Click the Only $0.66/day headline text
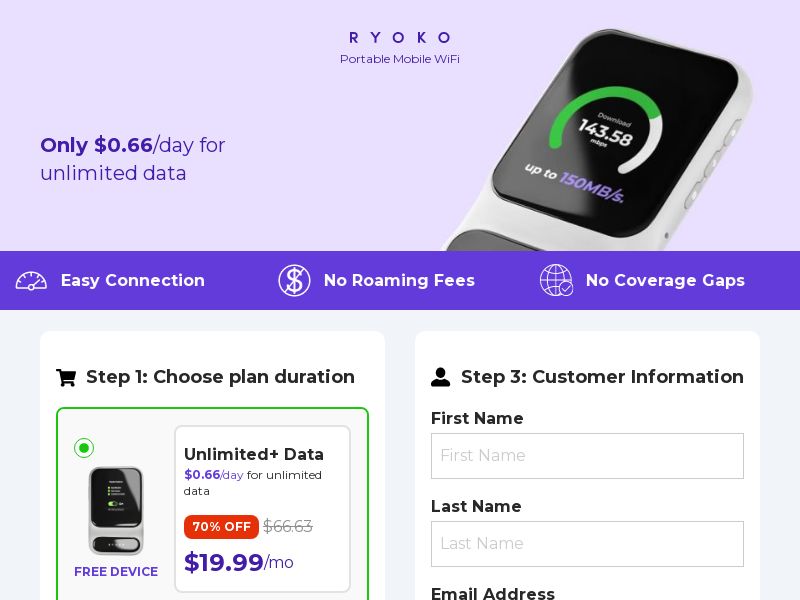800x600 pixels. point(132,159)
